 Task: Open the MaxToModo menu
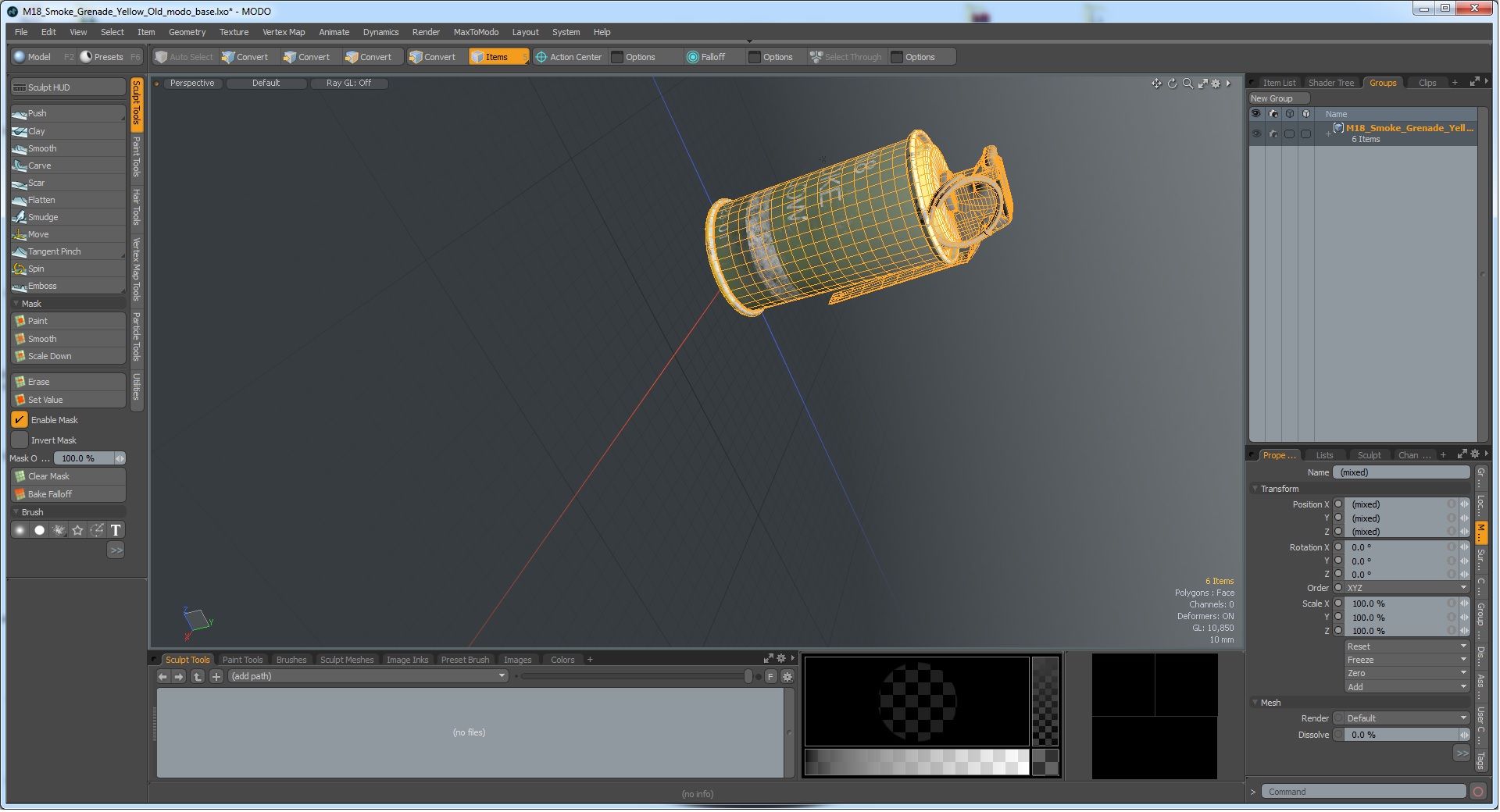[x=476, y=32]
